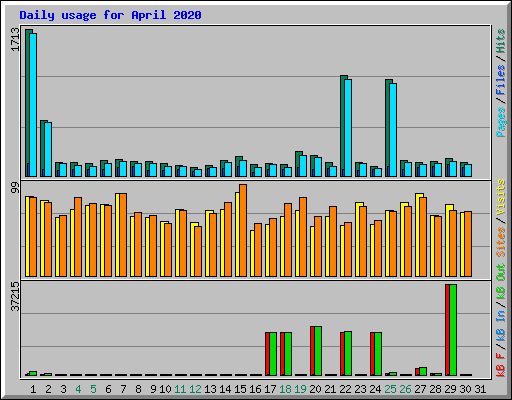Image resolution: width=512 pixels, height=400 pixels.
Task: Click the Files legend label
Action: [501, 80]
